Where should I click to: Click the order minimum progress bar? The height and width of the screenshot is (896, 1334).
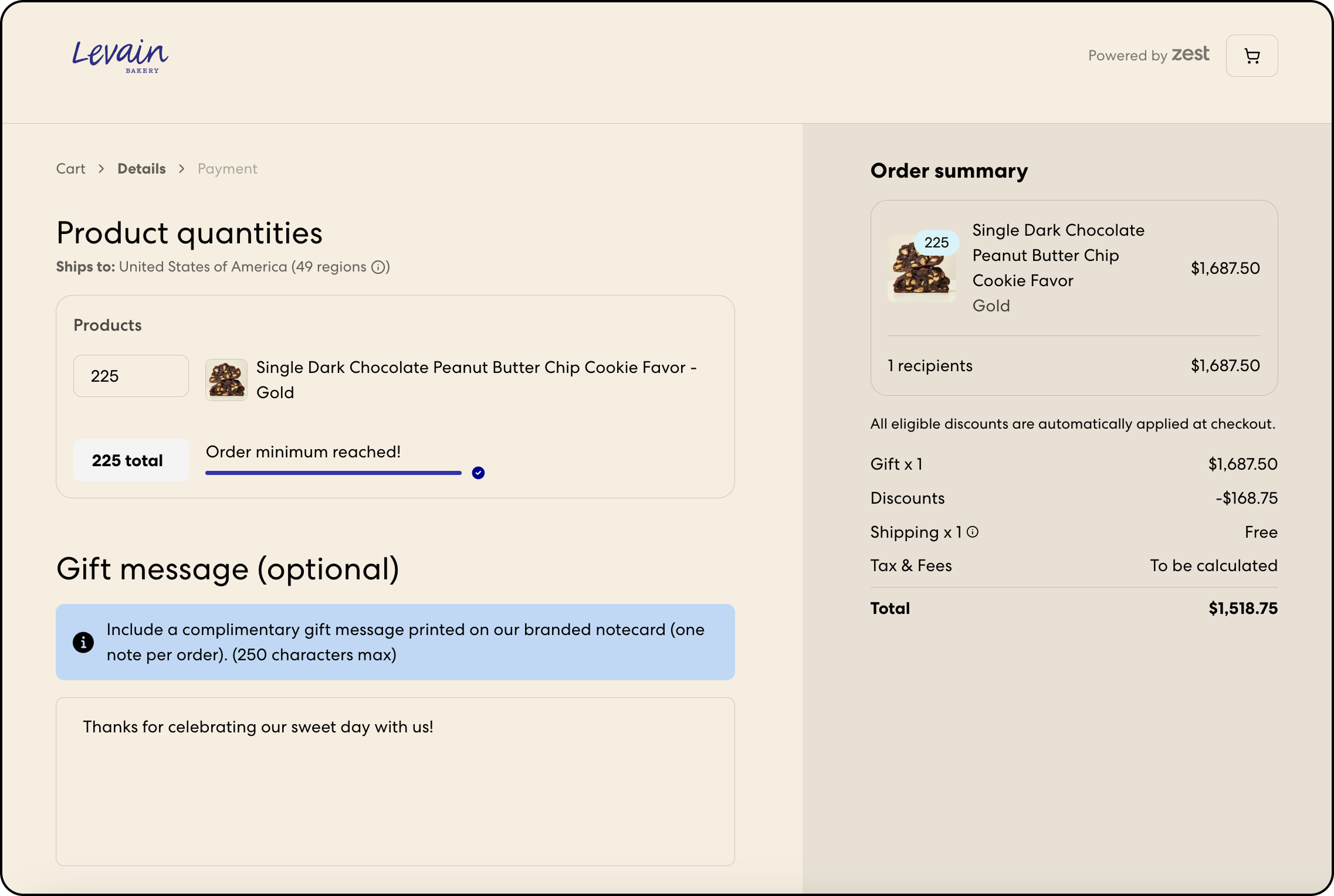tap(333, 473)
